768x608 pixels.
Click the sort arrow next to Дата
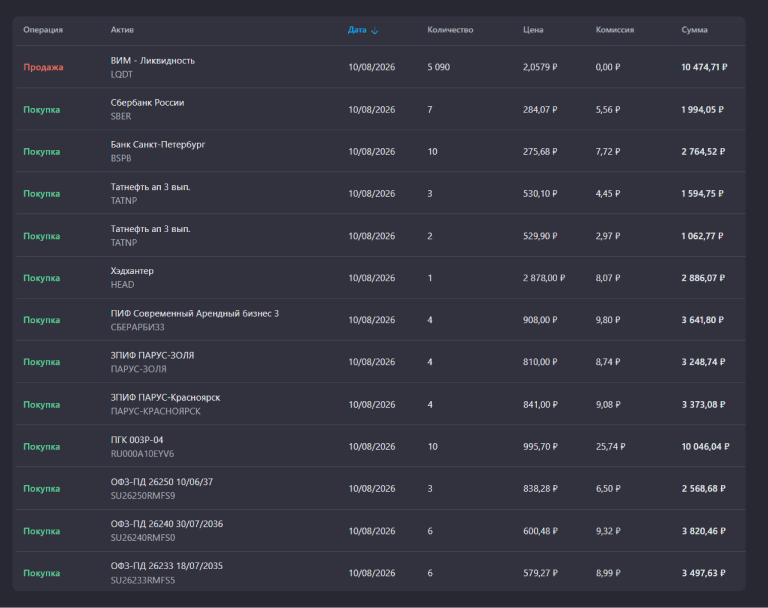(375, 31)
